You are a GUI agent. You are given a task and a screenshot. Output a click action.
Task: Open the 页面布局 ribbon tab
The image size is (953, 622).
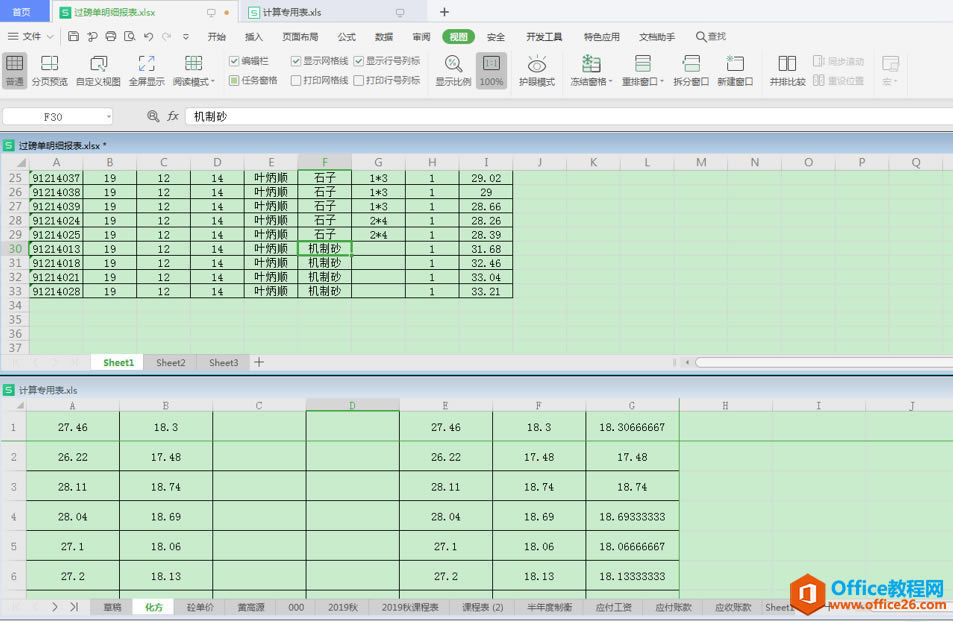click(300, 37)
